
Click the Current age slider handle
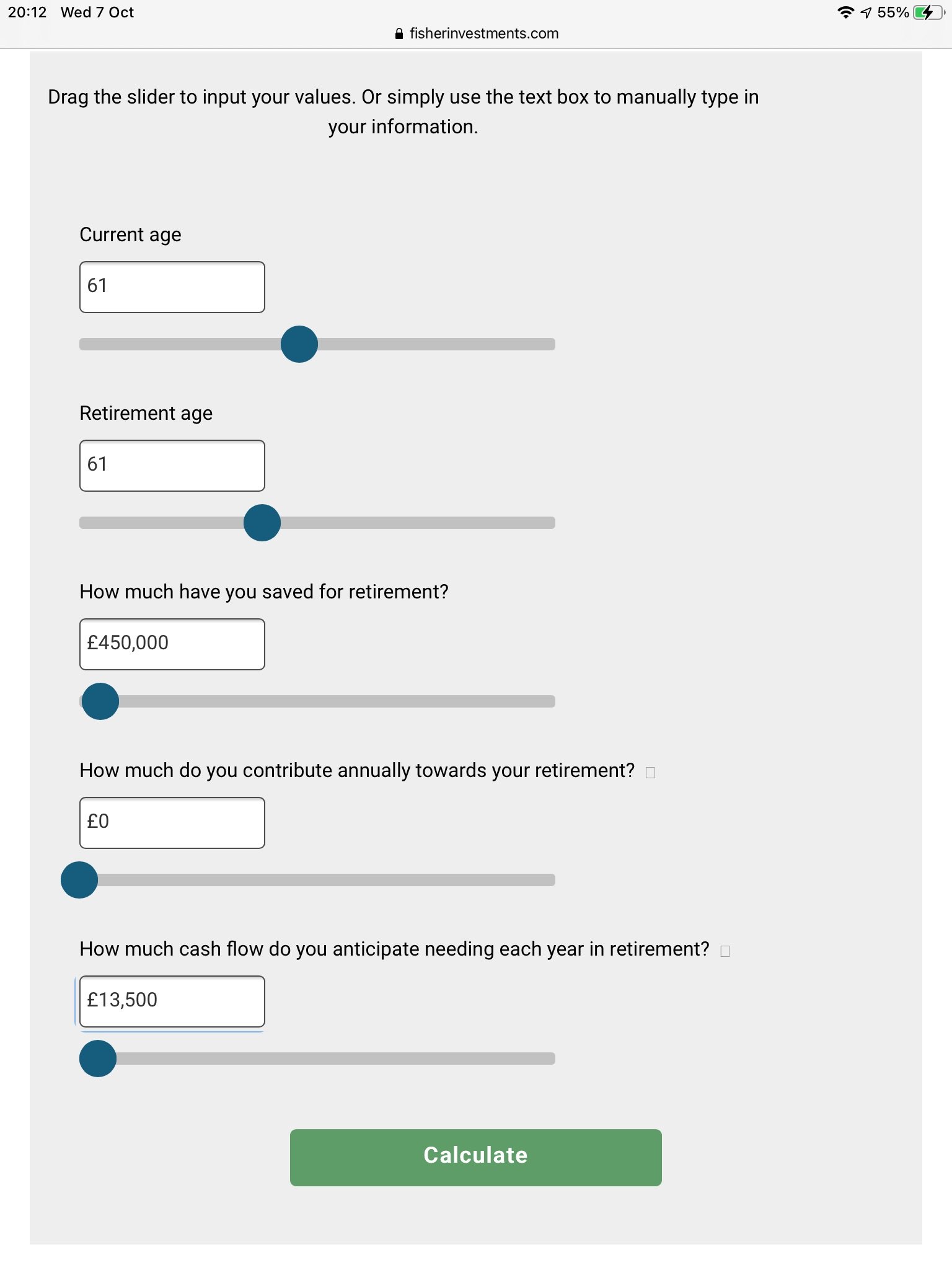pos(299,344)
